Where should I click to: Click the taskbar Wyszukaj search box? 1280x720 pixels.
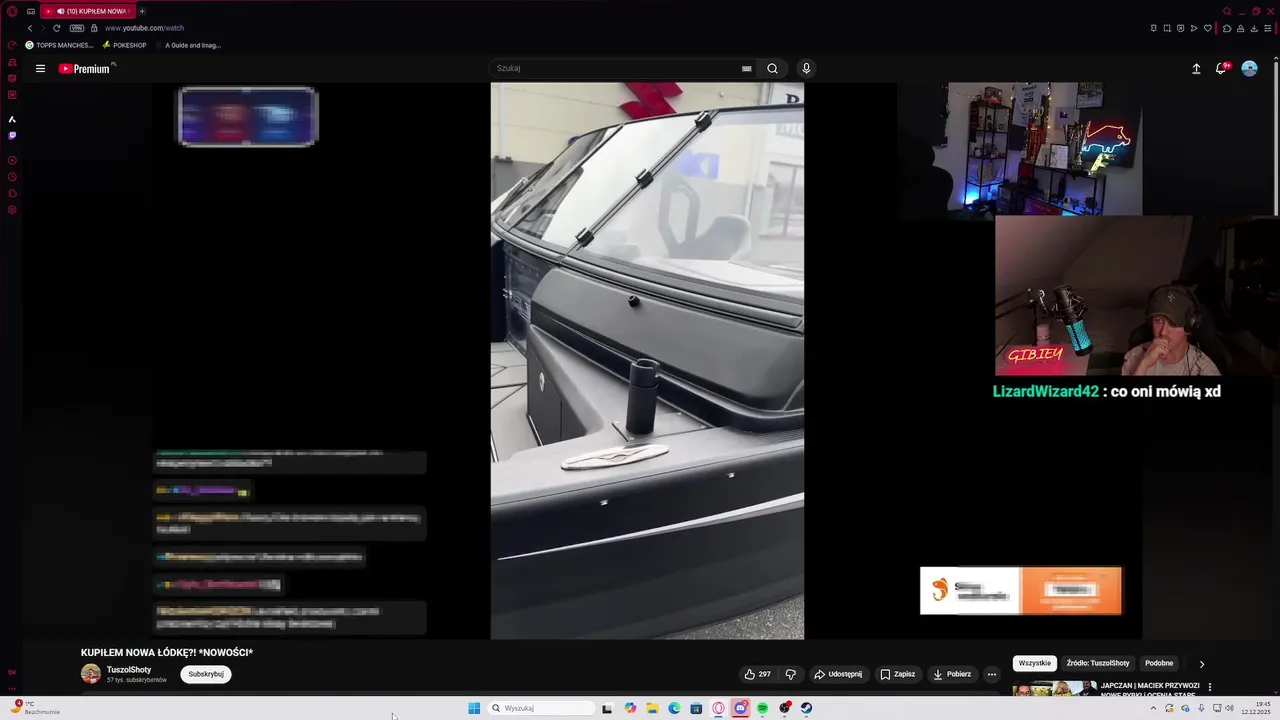[x=541, y=708]
